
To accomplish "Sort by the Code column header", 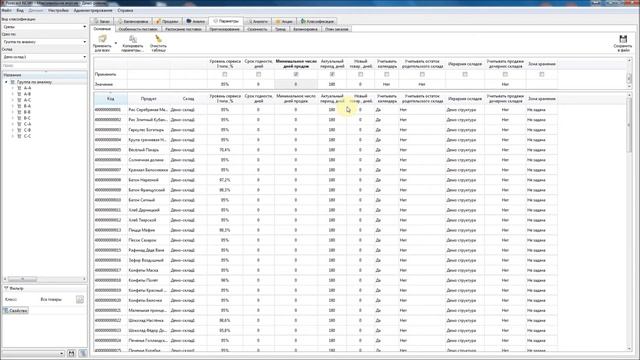I will point(111,98).
